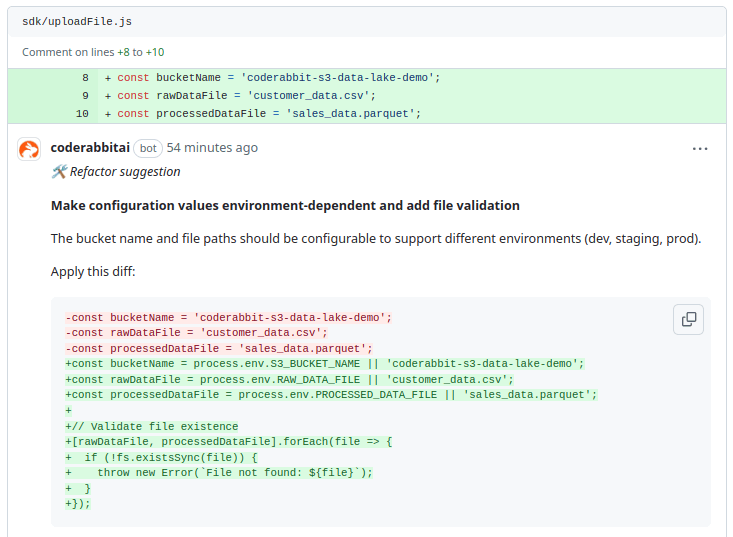Select line number 8 in the diff
Image resolution: width=733 pixels, height=537 pixels.
click(85, 77)
